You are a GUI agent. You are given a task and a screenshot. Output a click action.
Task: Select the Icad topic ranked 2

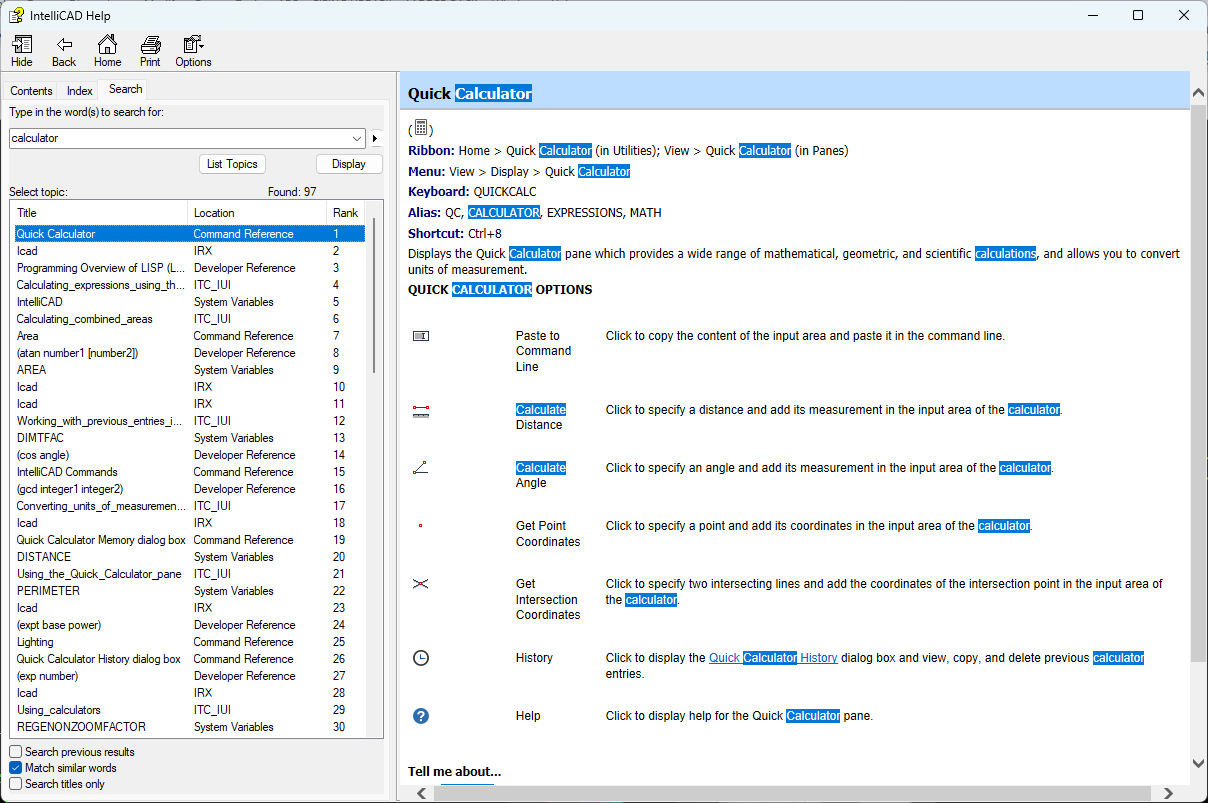[189, 251]
